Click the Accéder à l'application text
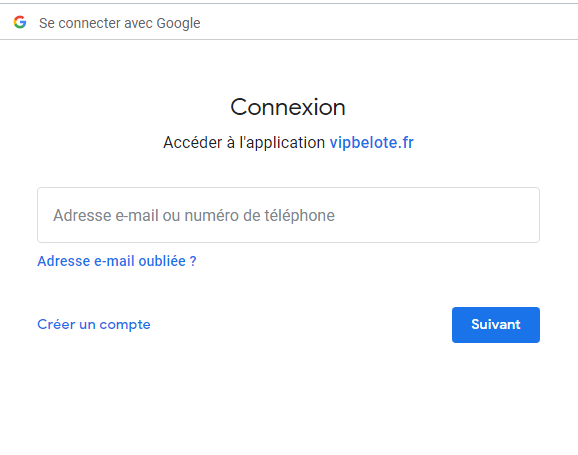Screen dimensions: 578x455 (x=244, y=143)
